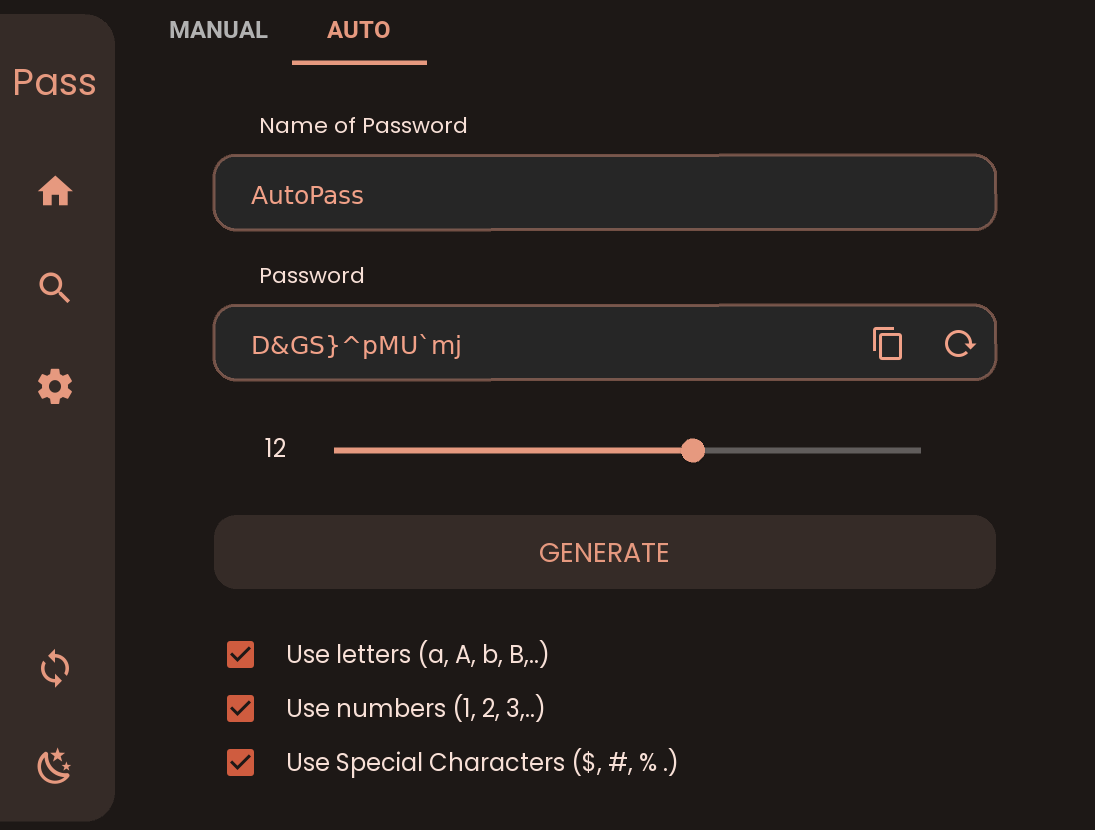
Task: Open settings via the gear icon
Action: click(55, 386)
